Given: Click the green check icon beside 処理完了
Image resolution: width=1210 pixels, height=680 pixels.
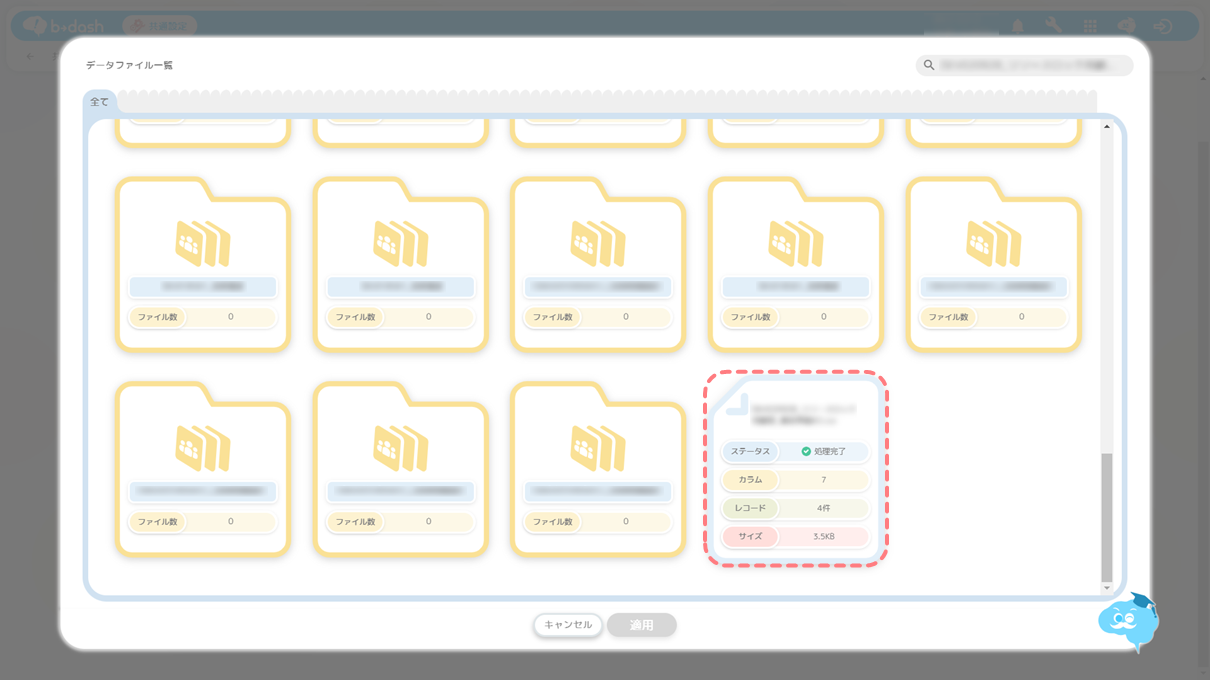Looking at the screenshot, I should click(x=806, y=452).
